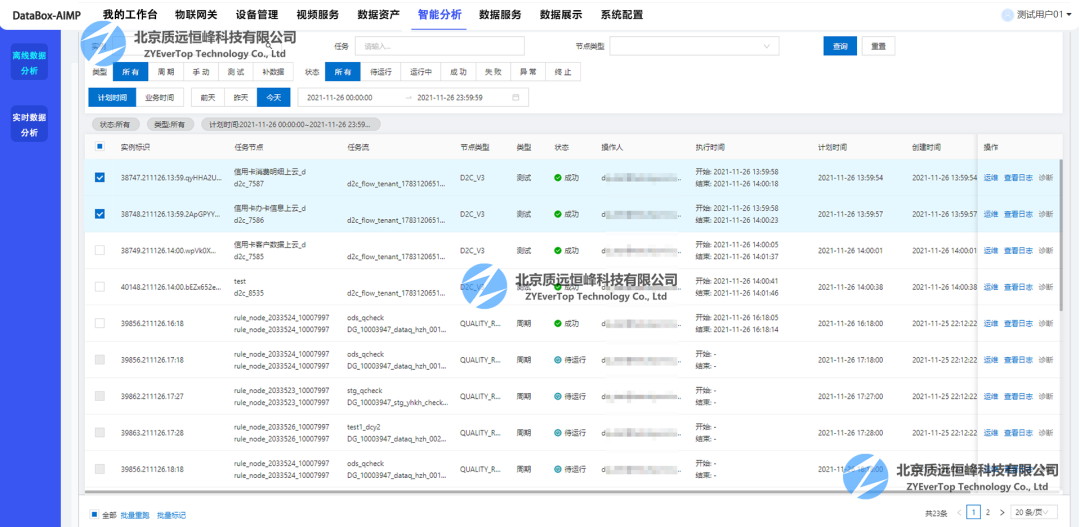Check the row 39856.211126.16:18 checkbox
Viewport: 1080px width, 527px height.
coord(100,323)
